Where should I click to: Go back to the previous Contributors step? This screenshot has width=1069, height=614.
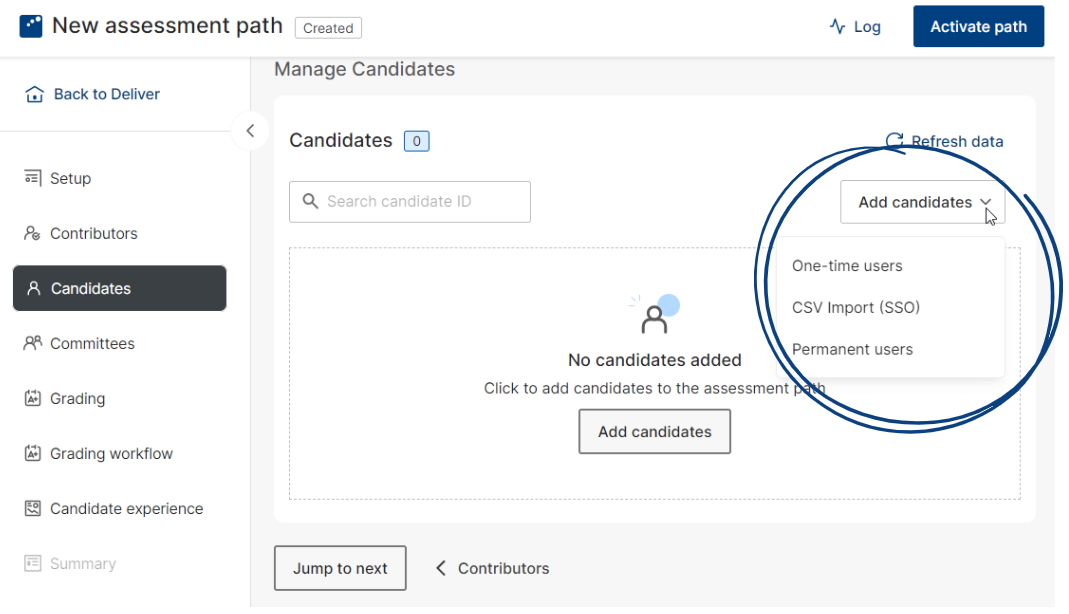pos(492,568)
